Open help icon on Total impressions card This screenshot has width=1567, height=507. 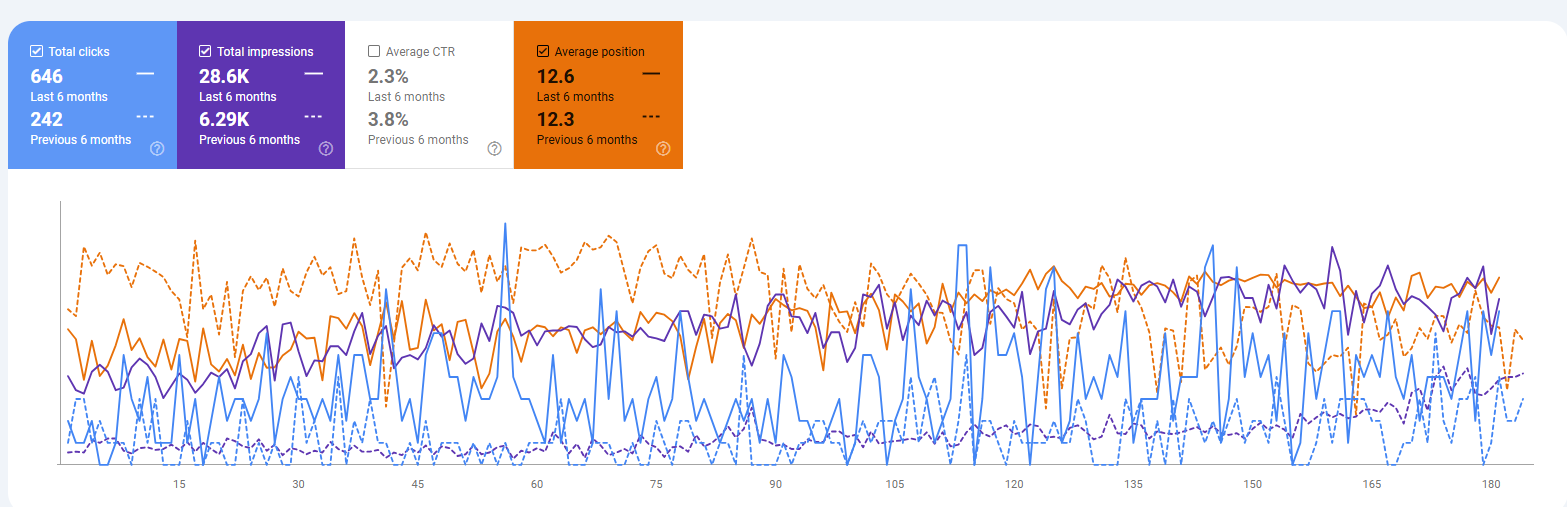pos(326,149)
